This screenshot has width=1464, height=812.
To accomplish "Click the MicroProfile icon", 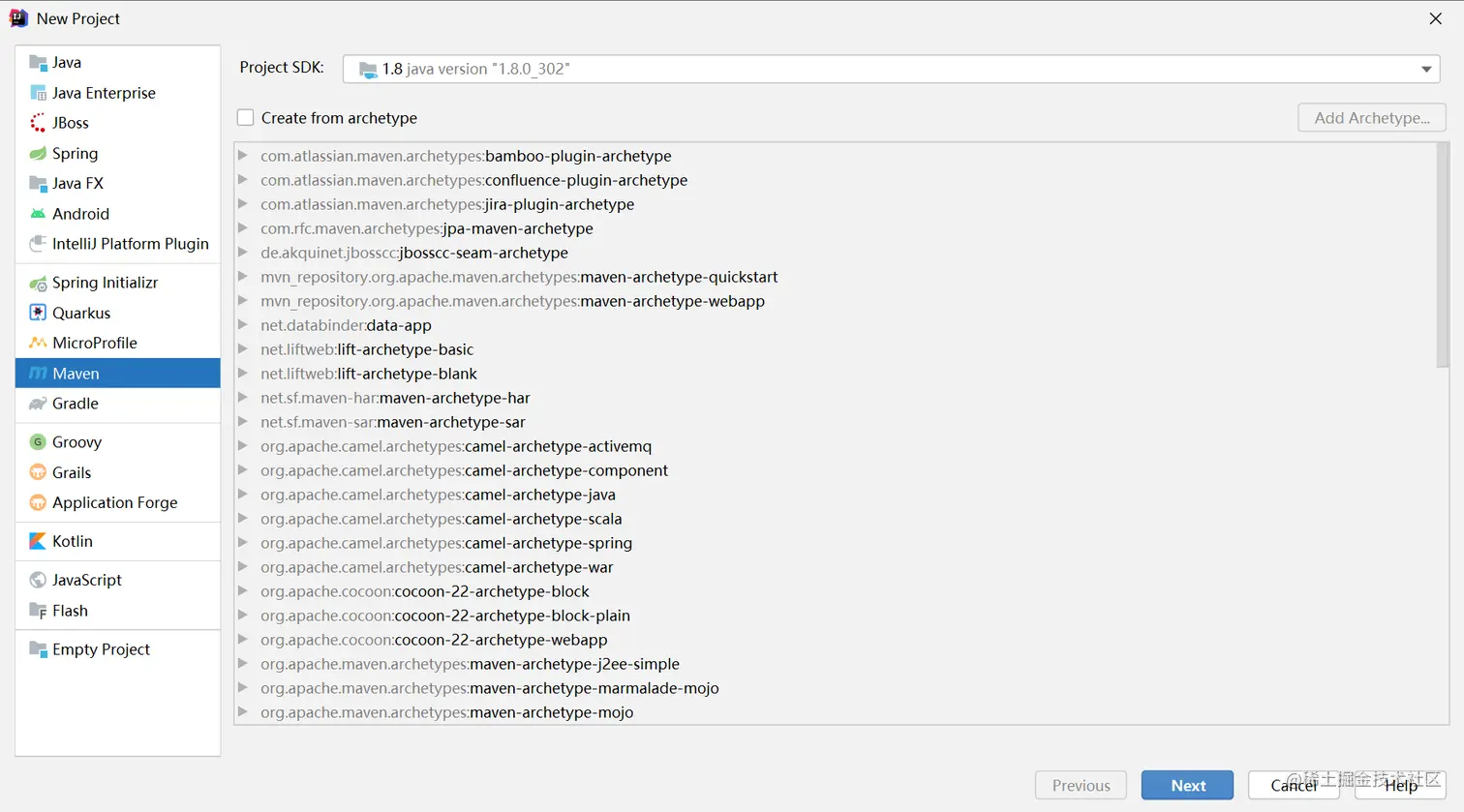I will pos(38,343).
